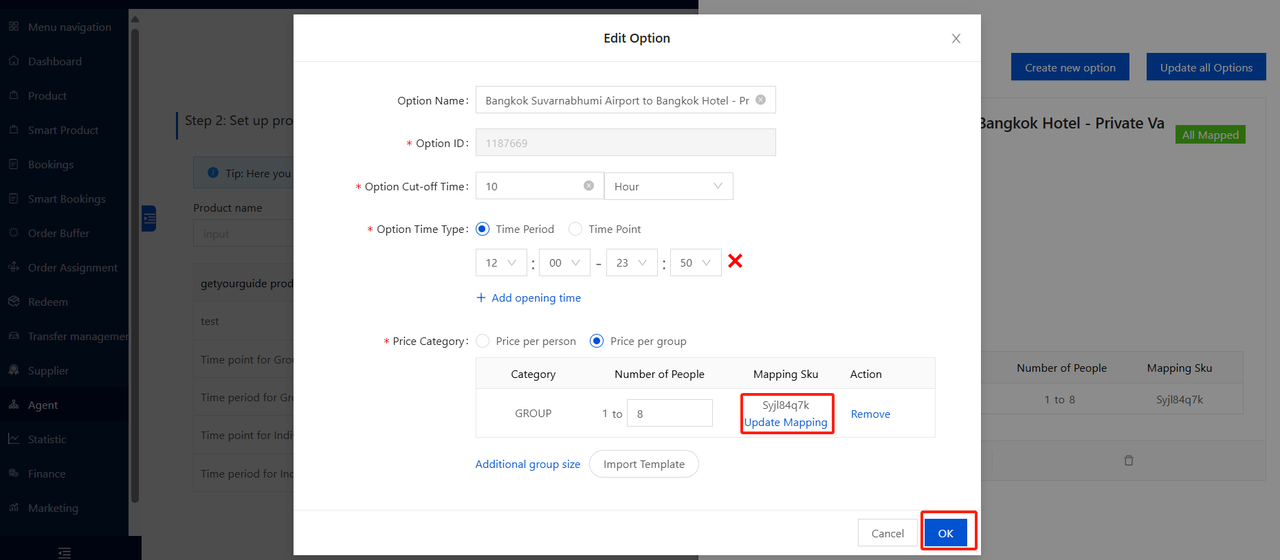Viewport: 1280px width, 560px height.
Task: Click the Dashboard icon in sidebar
Action: [x=14, y=61]
